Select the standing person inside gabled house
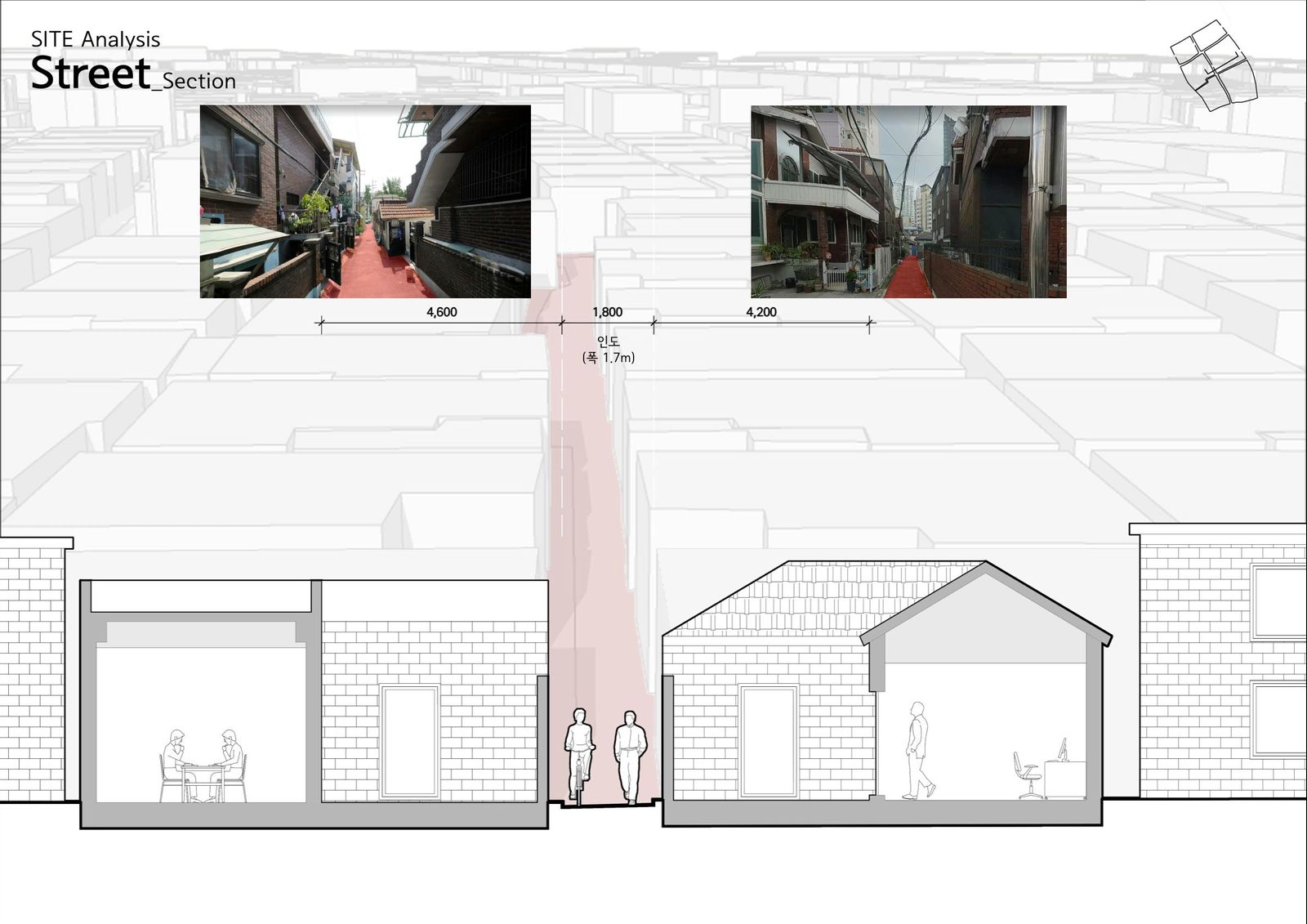The height and width of the screenshot is (924, 1307). coord(918,750)
